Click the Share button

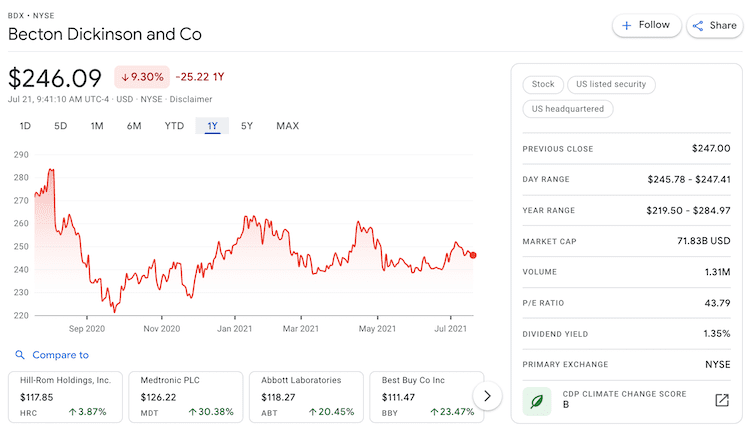(x=715, y=25)
